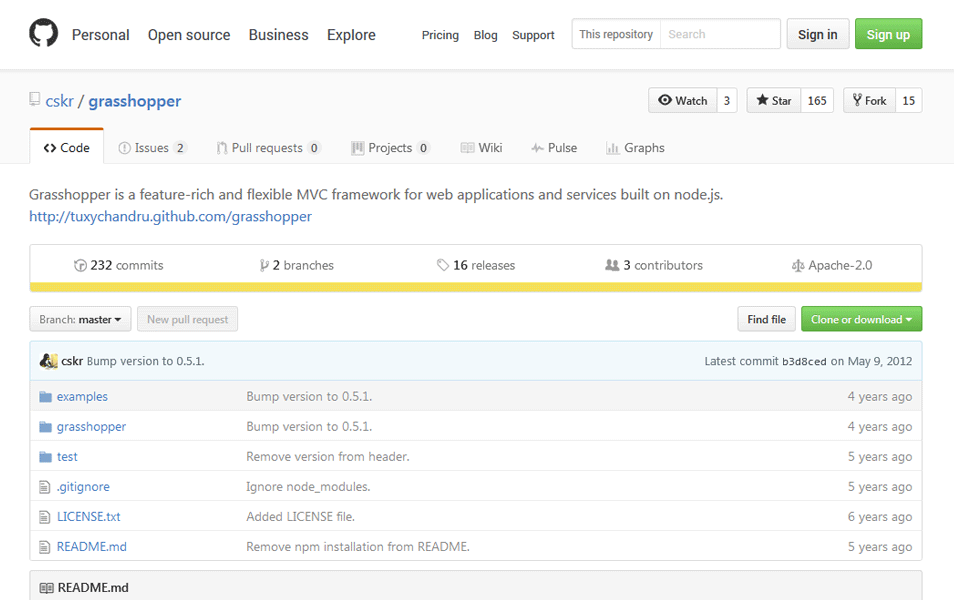This screenshot has height=600, width=954.
Task: Click the releases tag icon
Action: tap(442, 265)
